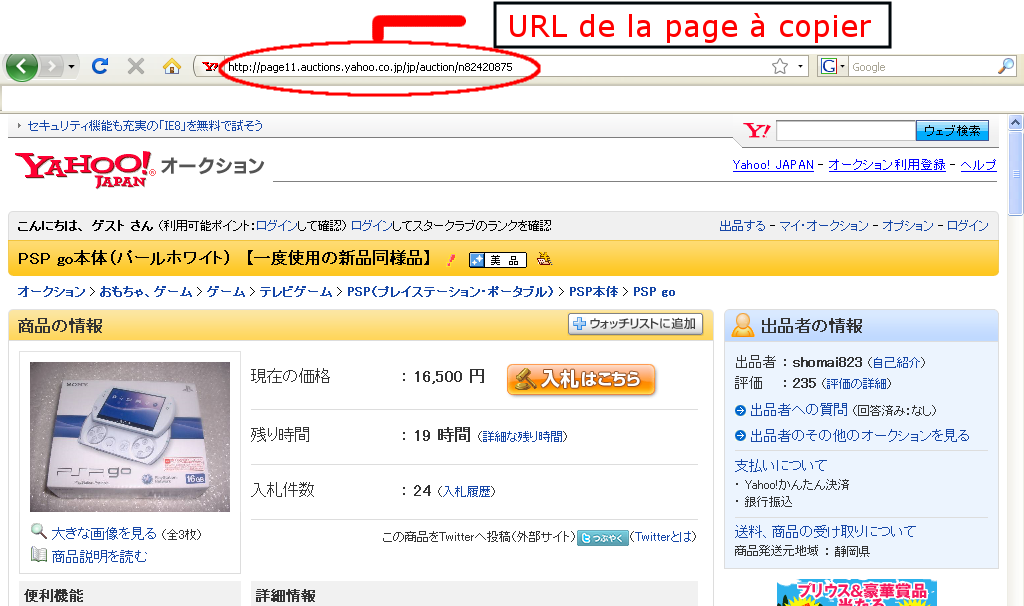This screenshot has height=606, width=1024.
Task: Click the small Y! logo beside web search
Action: pos(757,131)
